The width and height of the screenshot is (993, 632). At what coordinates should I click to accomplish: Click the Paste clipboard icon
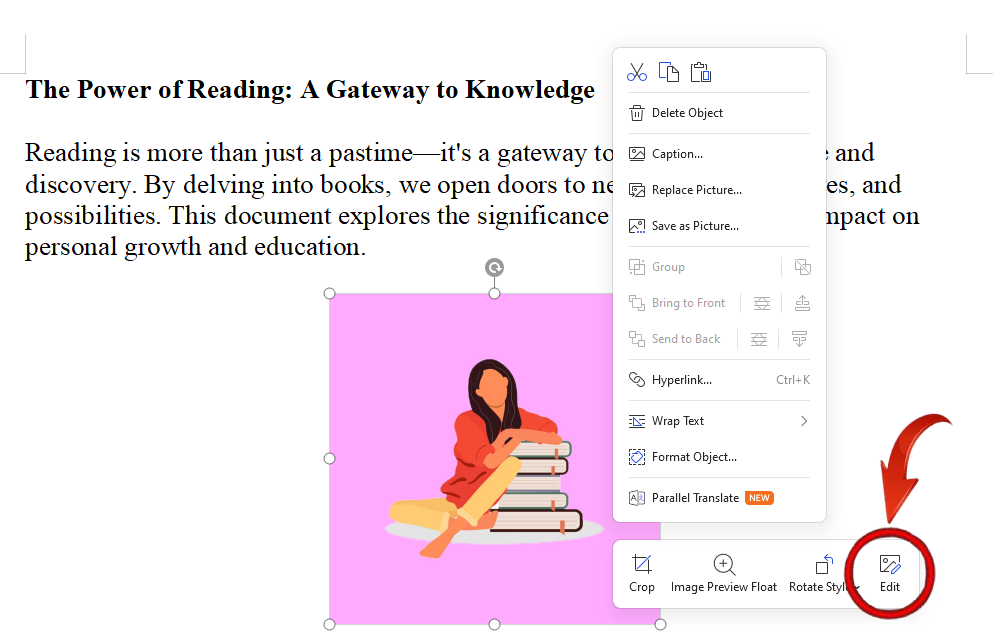coord(701,72)
